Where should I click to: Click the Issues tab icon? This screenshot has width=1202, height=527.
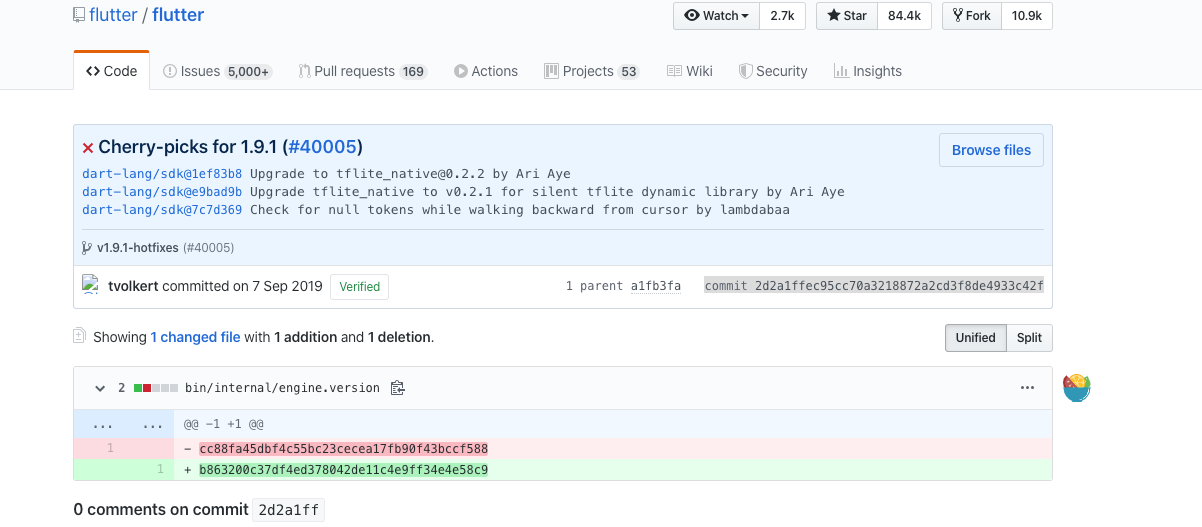click(x=170, y=71)
